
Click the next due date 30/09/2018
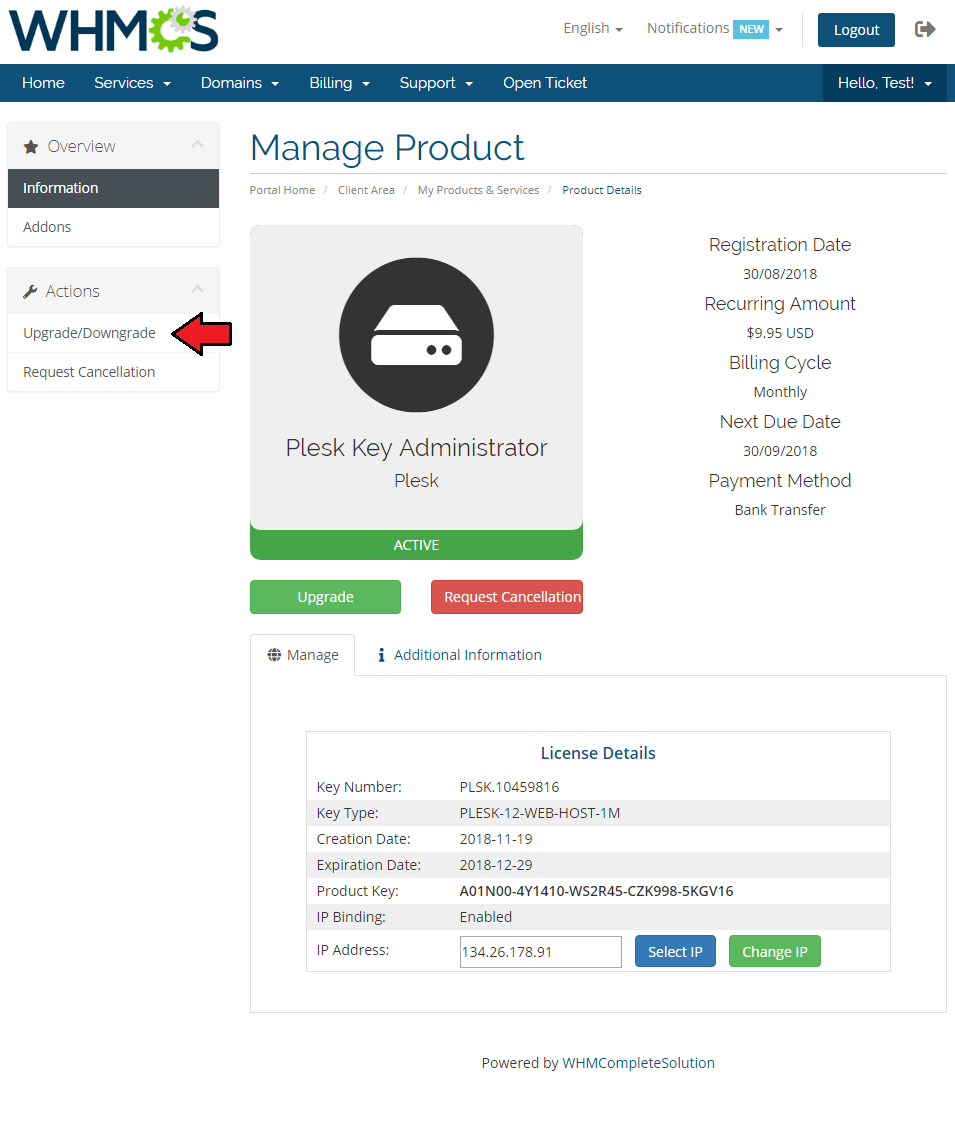click(780, 451)
